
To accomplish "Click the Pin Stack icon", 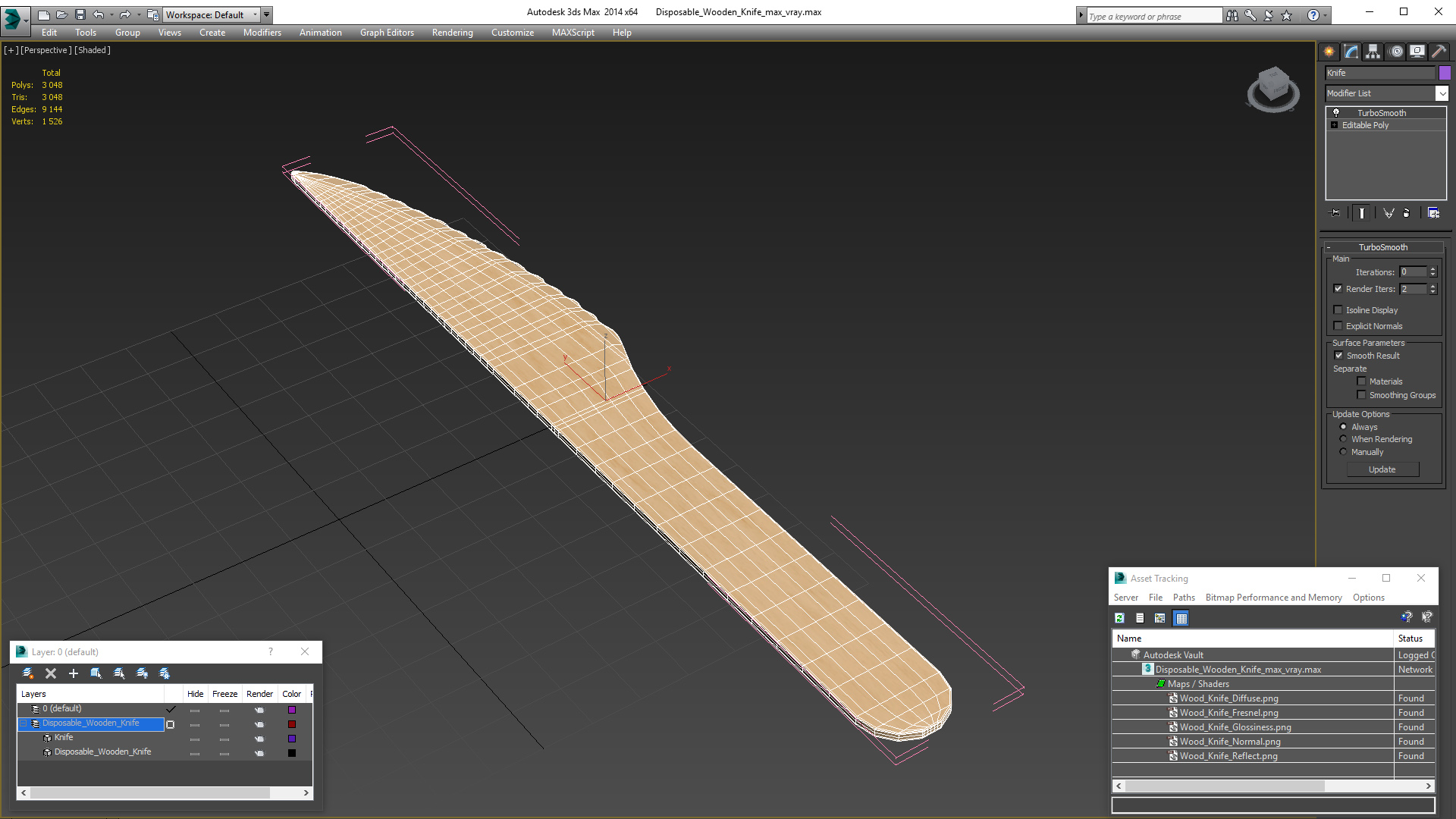I will 1335,213.
